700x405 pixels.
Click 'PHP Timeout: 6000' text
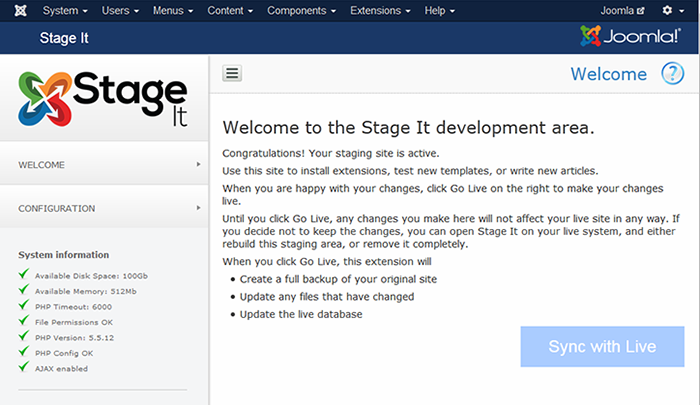[x=73, y=307]
